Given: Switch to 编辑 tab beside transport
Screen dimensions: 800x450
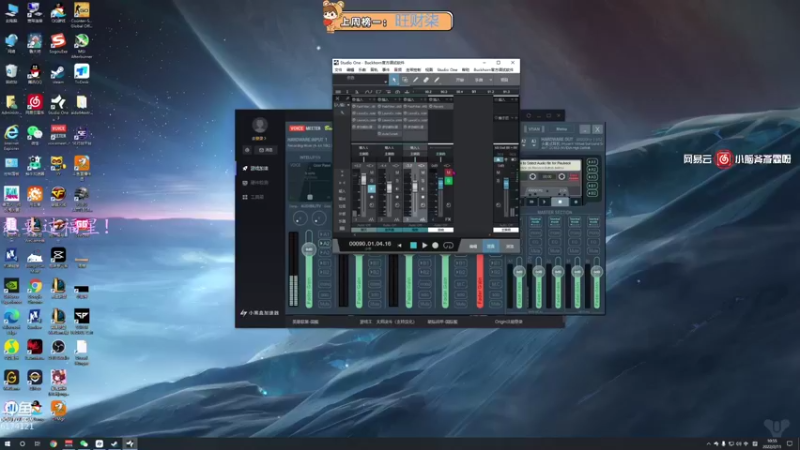Looking at the screenshot, I should [x=473, y=246].
